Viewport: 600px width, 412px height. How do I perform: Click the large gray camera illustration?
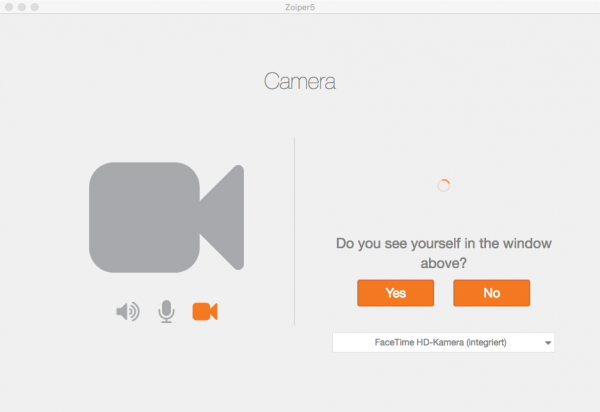tap(166, 217)
